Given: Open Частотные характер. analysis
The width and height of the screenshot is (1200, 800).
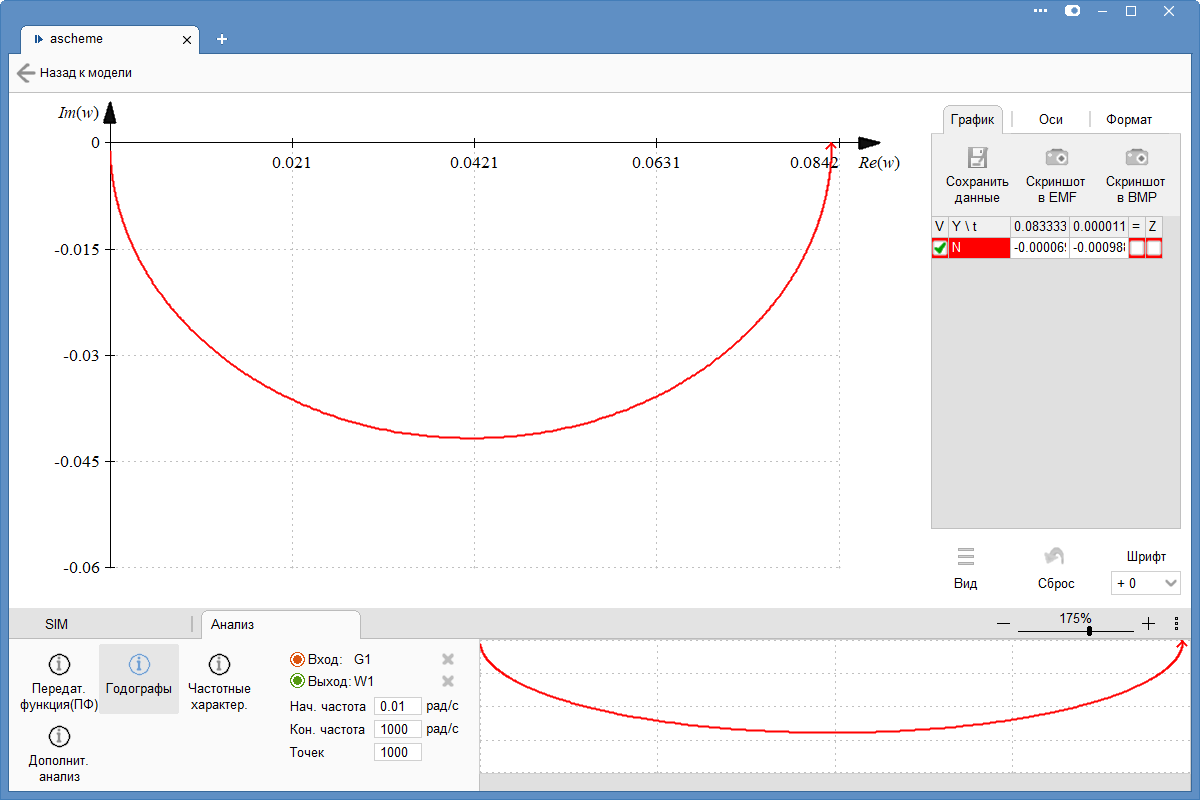Looking at the screenshot, I should click(220, 665).
